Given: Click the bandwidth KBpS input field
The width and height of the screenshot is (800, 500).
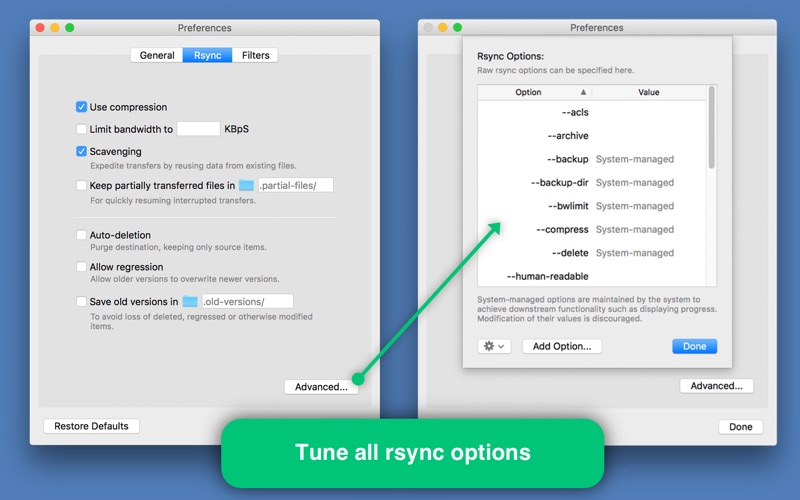Looking at the screenshot, I should pyautogui.click(x=198, y=129).
